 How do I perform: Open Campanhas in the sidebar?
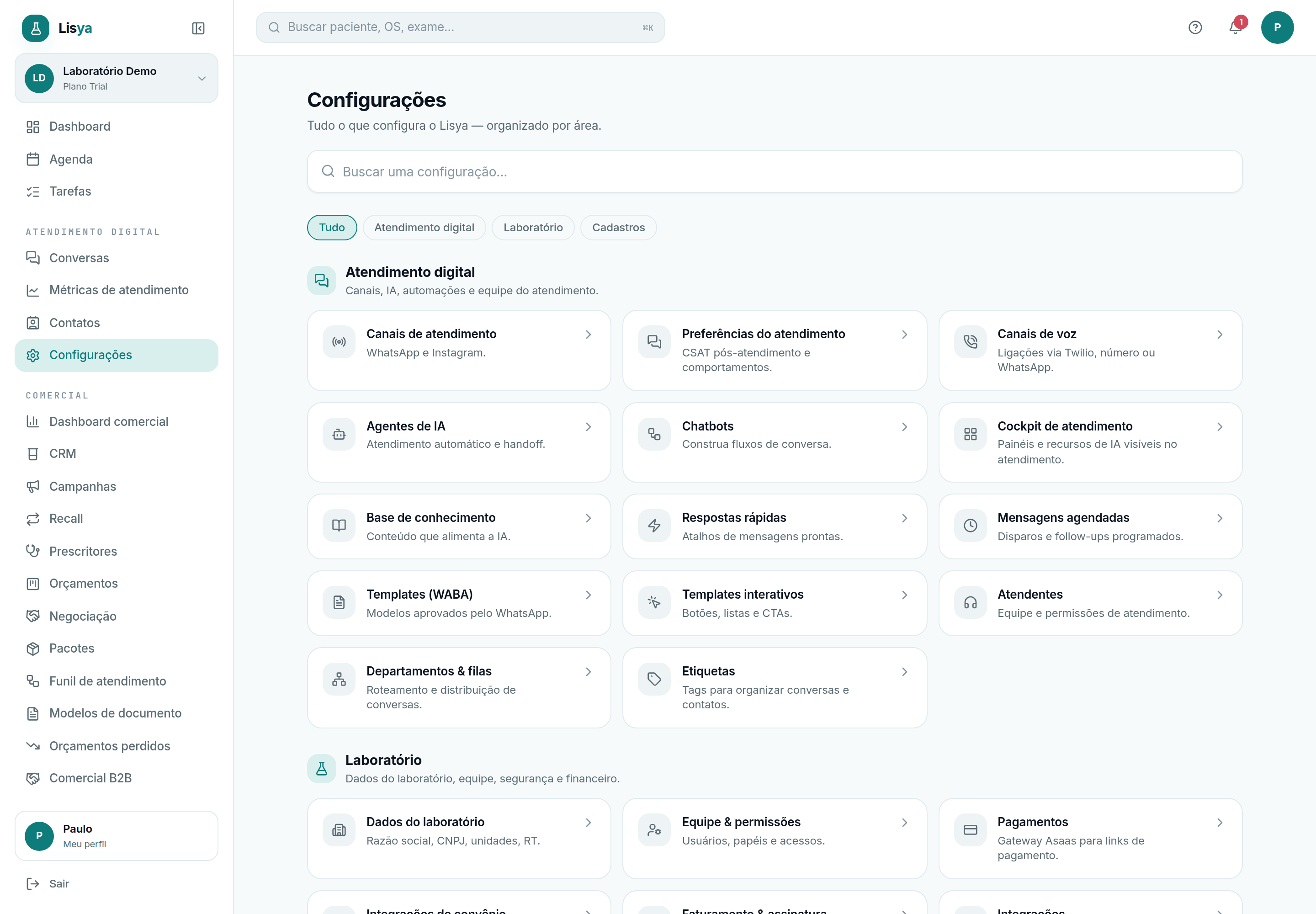pos(116,487)
